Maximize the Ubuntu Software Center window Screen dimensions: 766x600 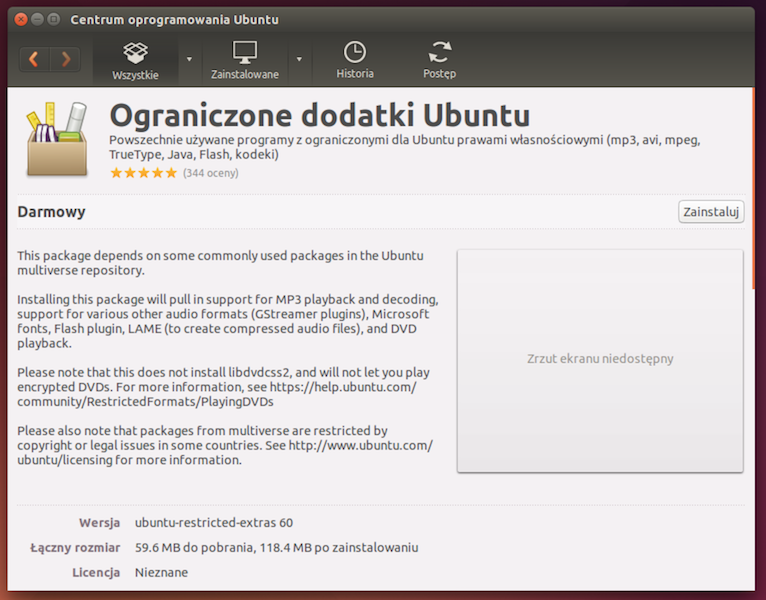(54, 20)
